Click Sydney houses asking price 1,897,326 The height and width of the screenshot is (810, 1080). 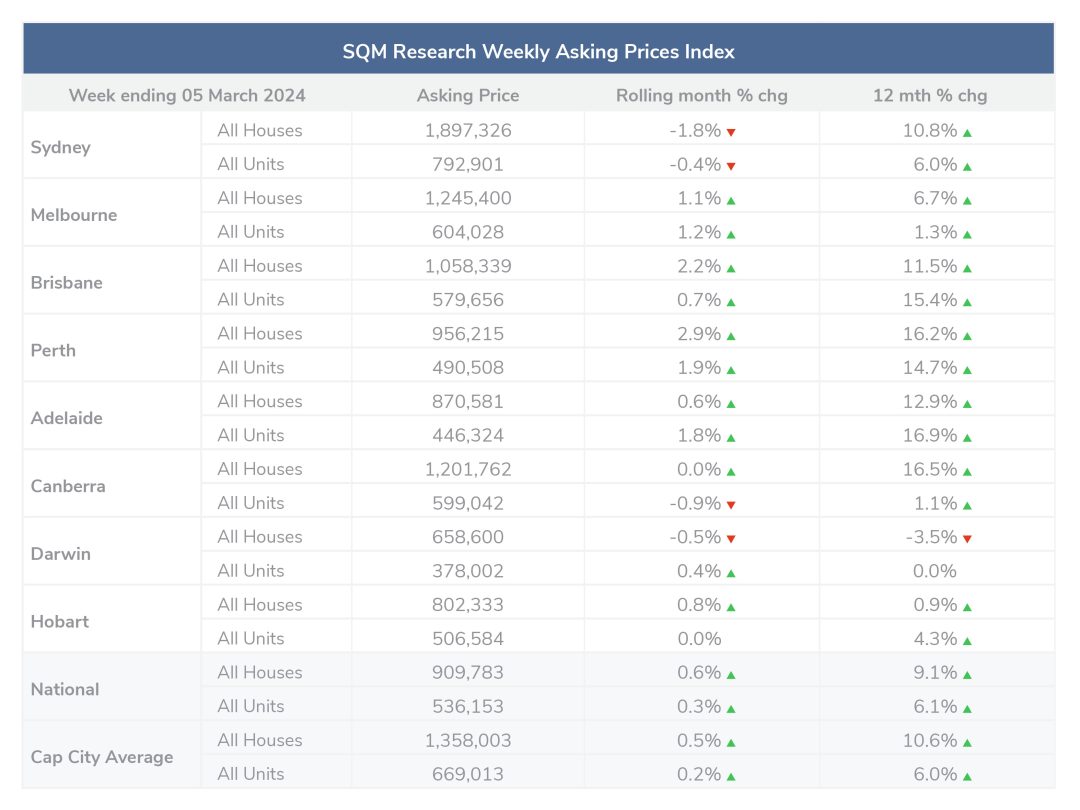pos(467,130)
